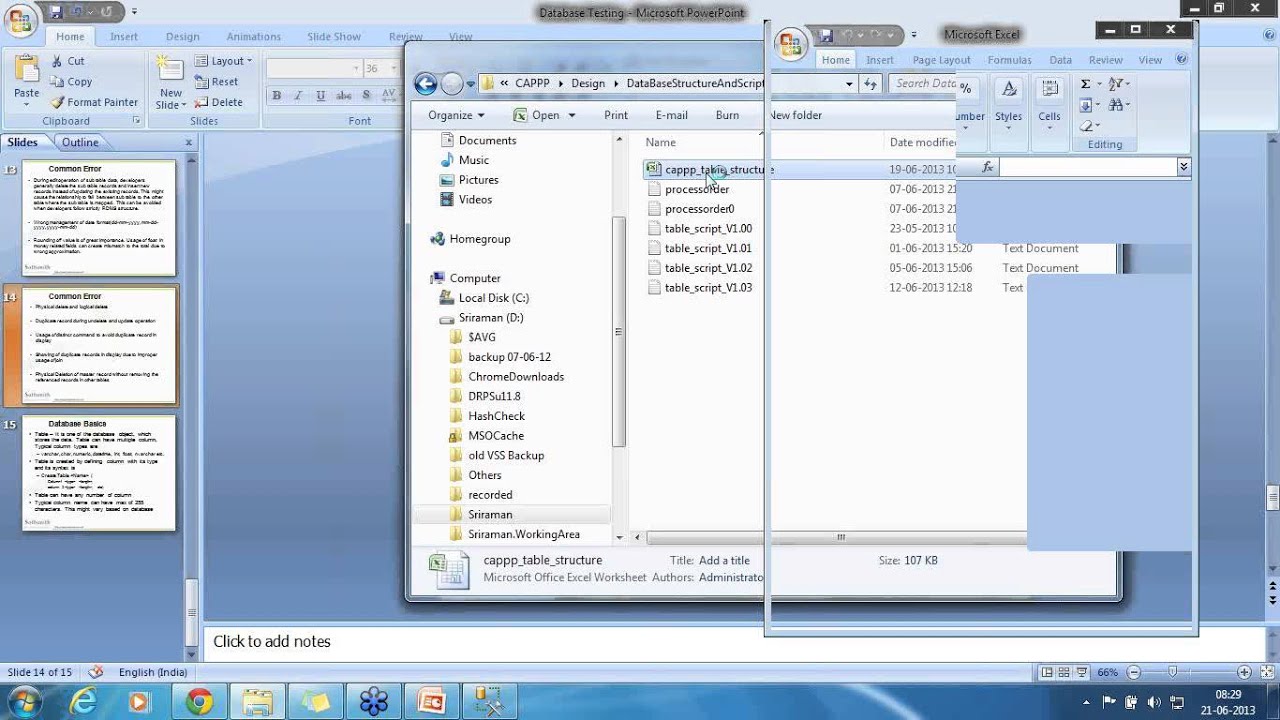The width and height of the screenshot is (1280, 720).
Task: Open the Organize dropdown in Explorer
Action: (456, 115)
